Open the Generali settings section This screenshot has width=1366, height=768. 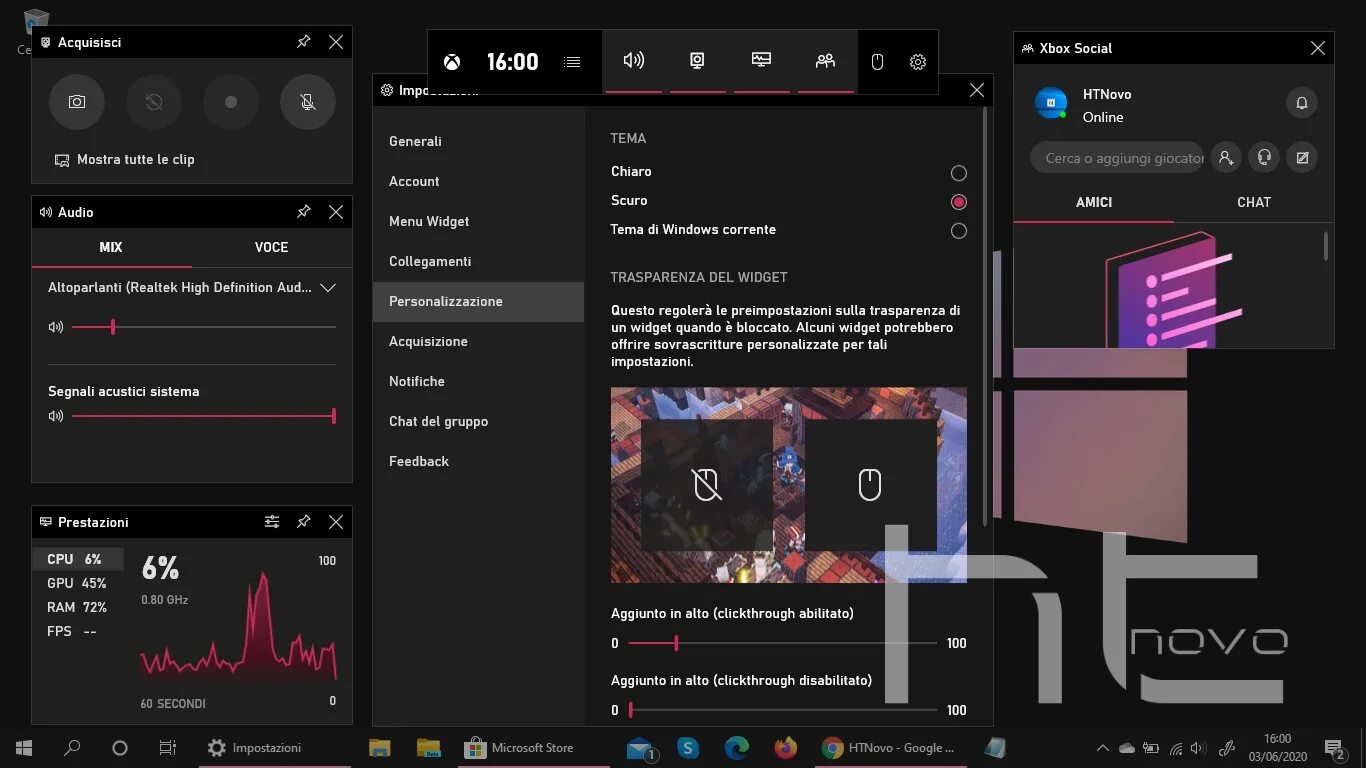point(478,141)
